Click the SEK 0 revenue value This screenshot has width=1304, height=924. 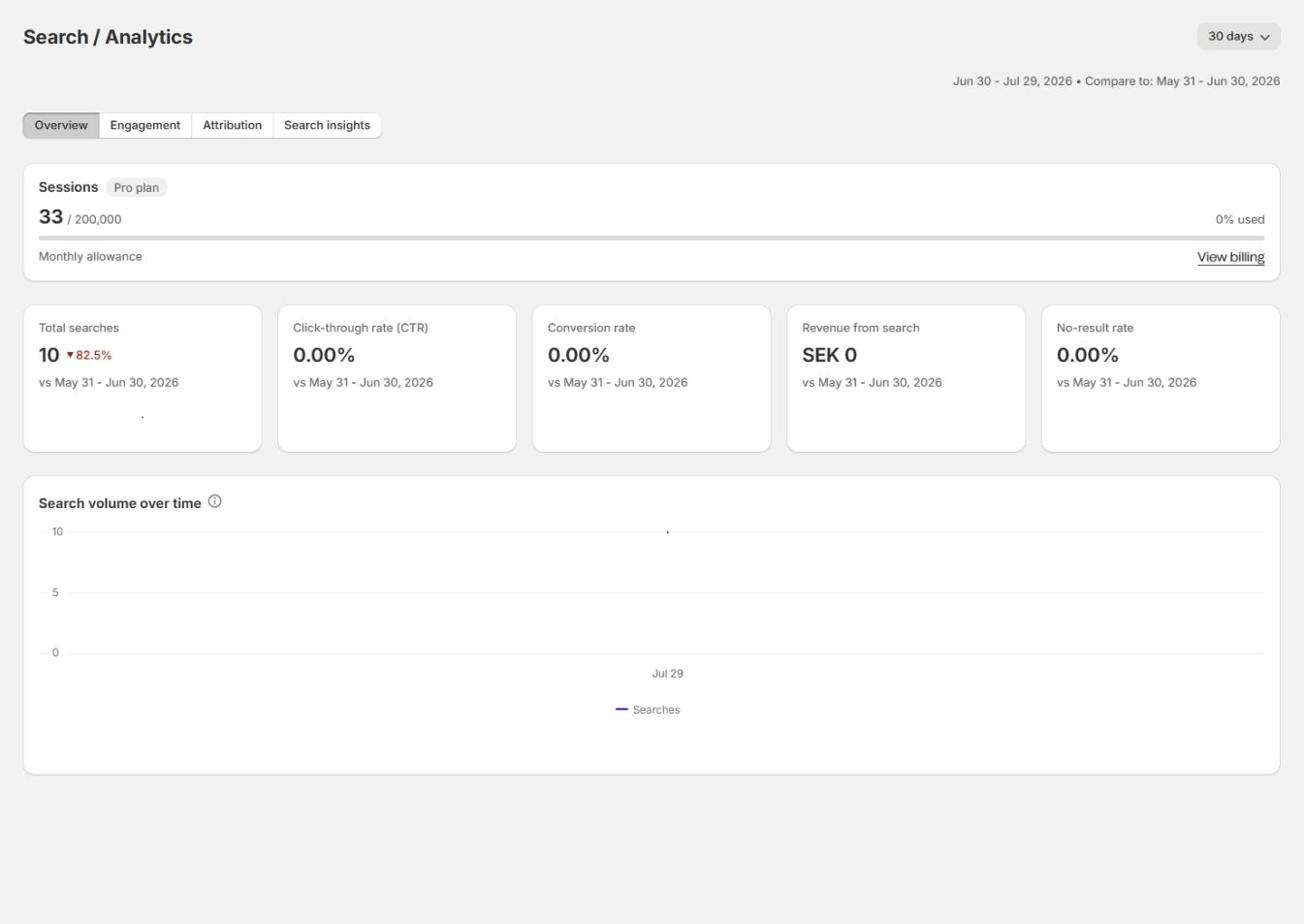tap(829, 355)
